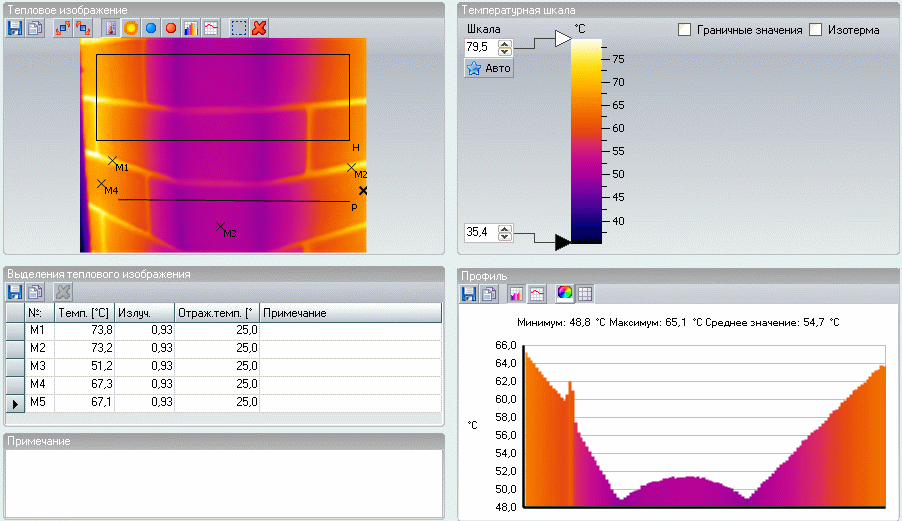Click the Авто scale button
Viewport: 902px width, 521px height.
click(489, 68)
